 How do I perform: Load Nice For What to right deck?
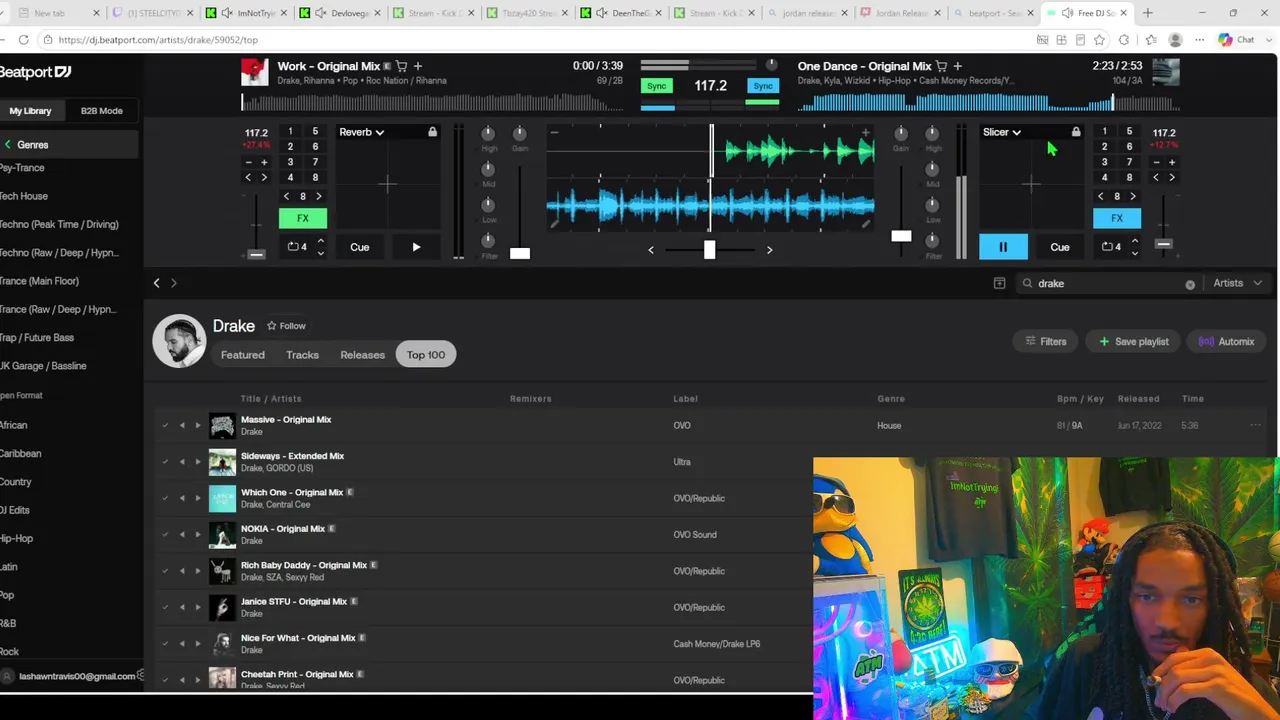tap(197, 644)
